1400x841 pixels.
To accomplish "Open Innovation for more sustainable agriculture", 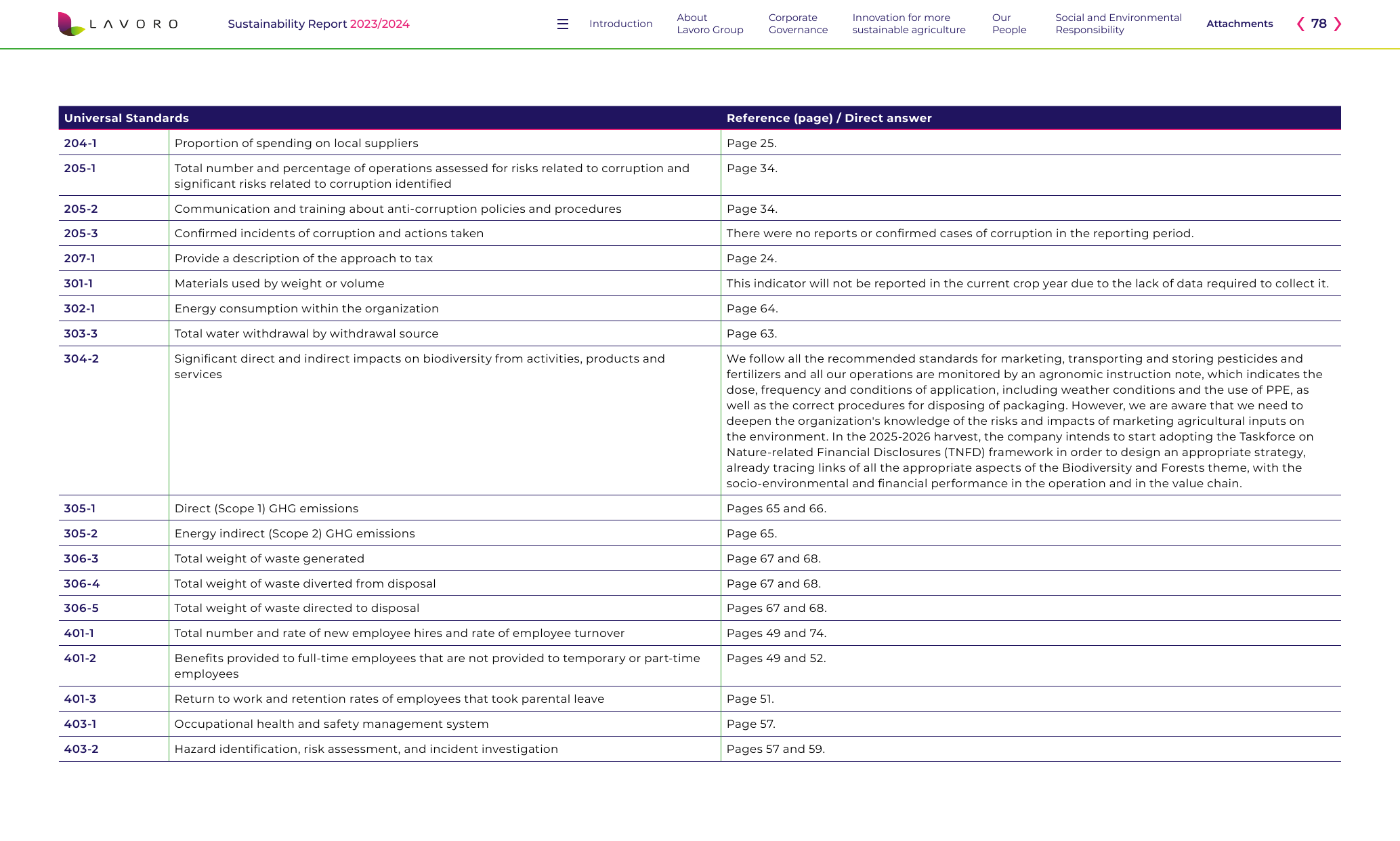I will coord(909,24).
